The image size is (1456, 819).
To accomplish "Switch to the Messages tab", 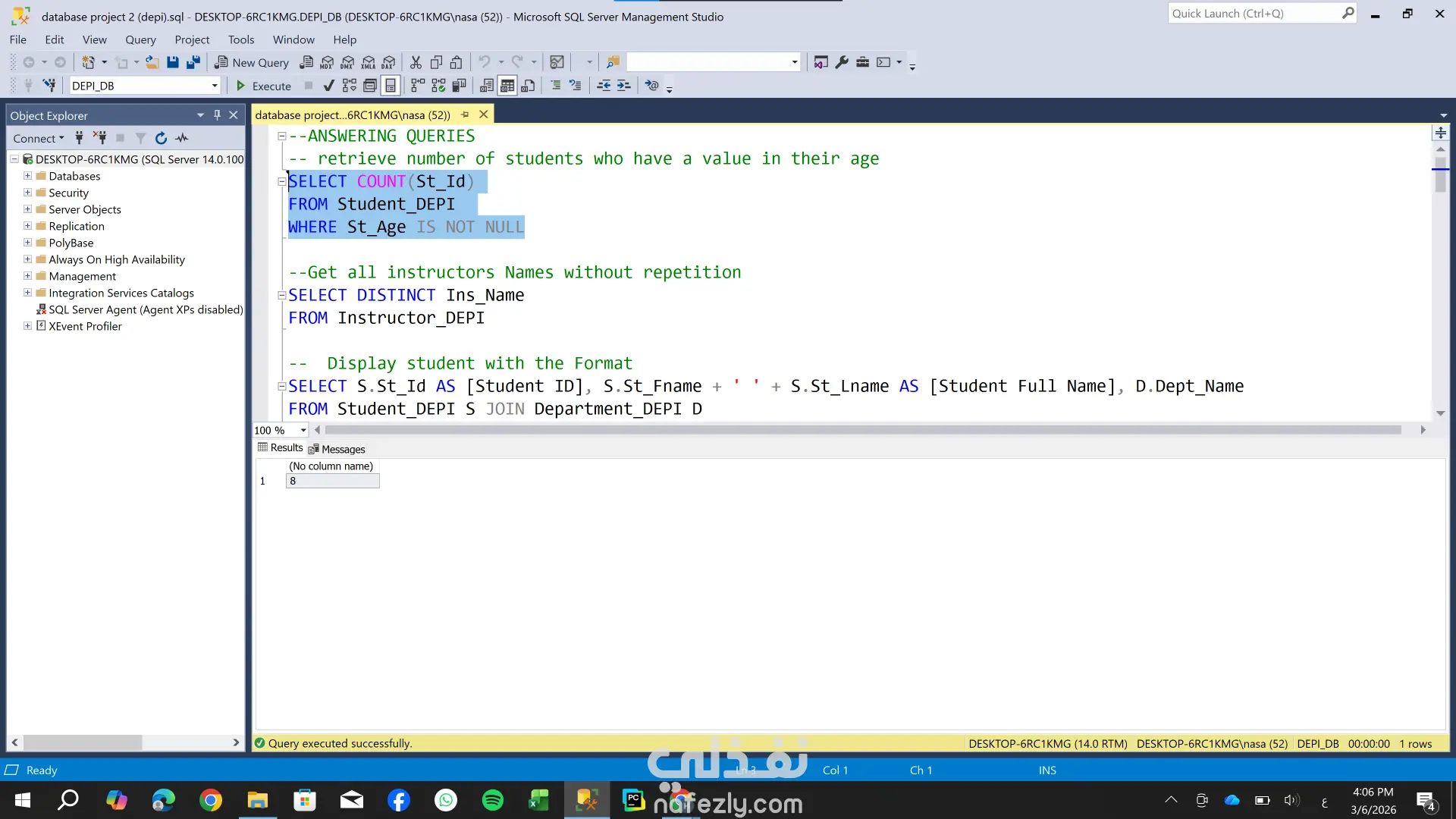I will click(x=337, y=449).
